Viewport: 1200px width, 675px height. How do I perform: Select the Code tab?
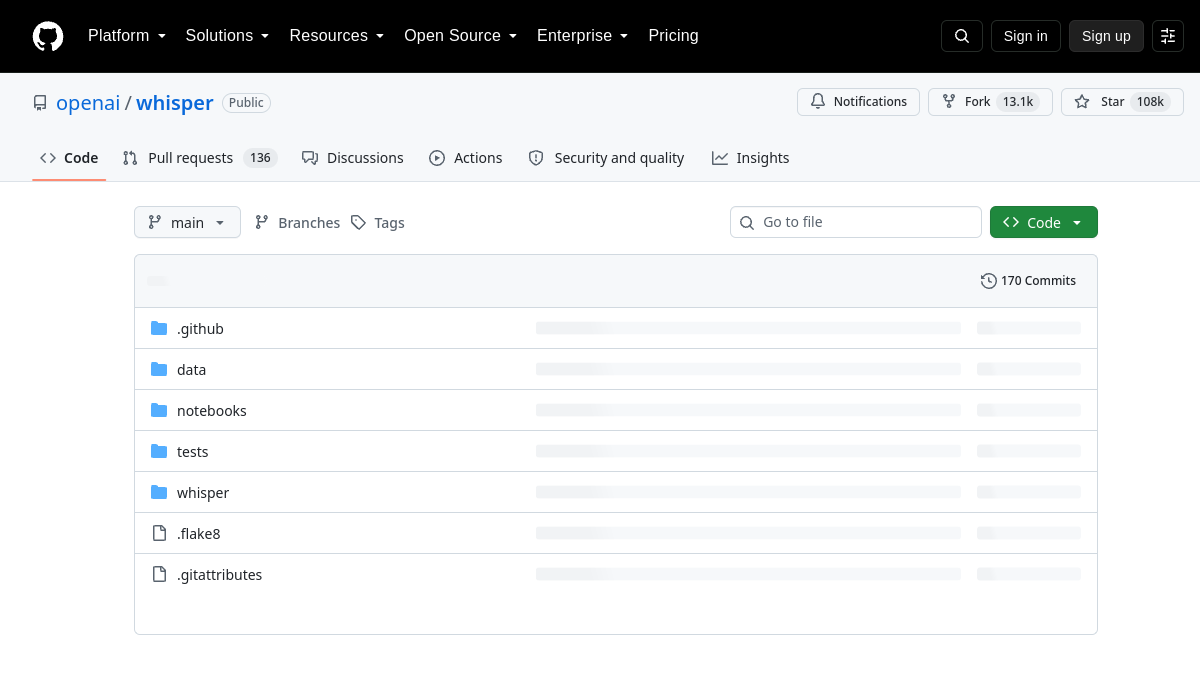tap(69, 158)
